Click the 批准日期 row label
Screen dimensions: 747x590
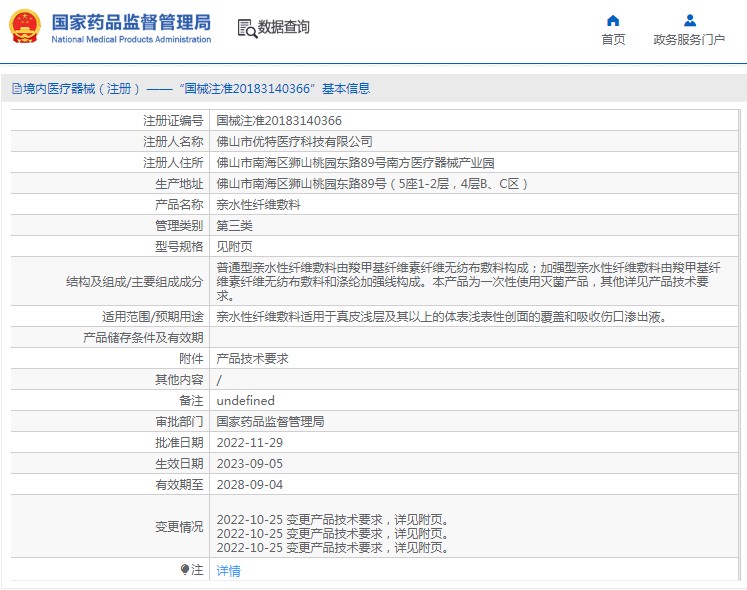(x=180, y=443)
